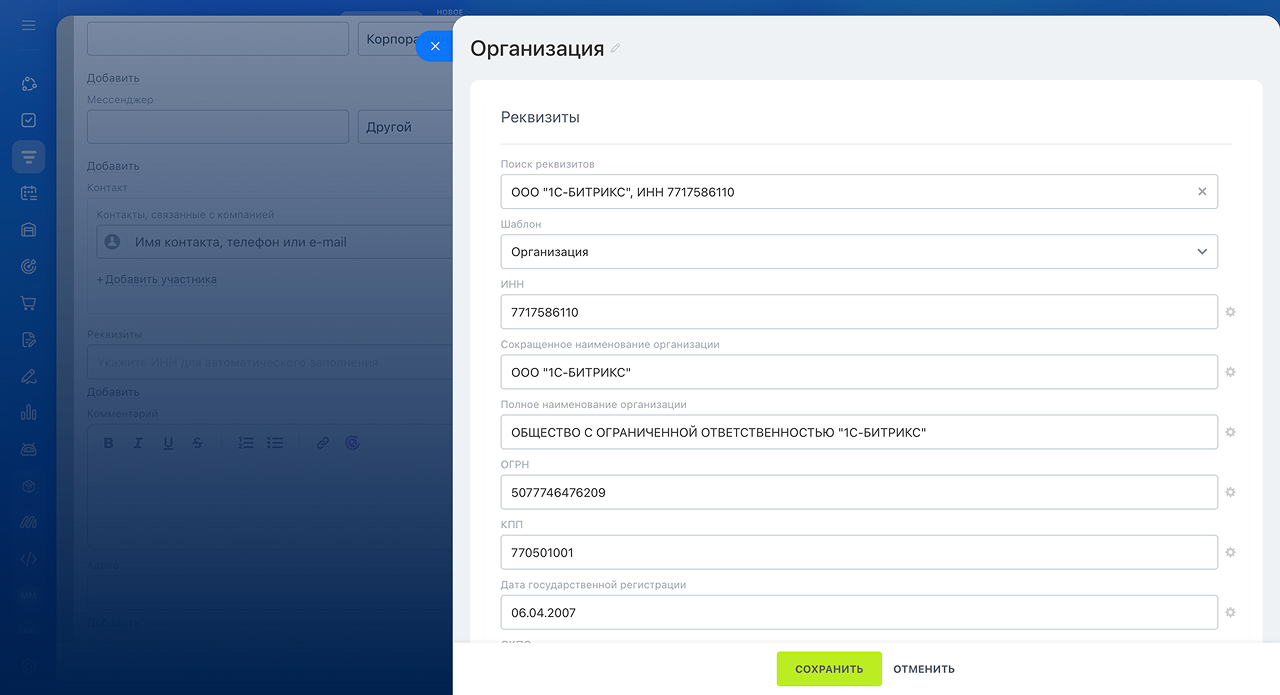Open gear settings for the ОГРН field
This screenshot has height=695, width=1280.
pyautogui.click(x=1231, y=492)
